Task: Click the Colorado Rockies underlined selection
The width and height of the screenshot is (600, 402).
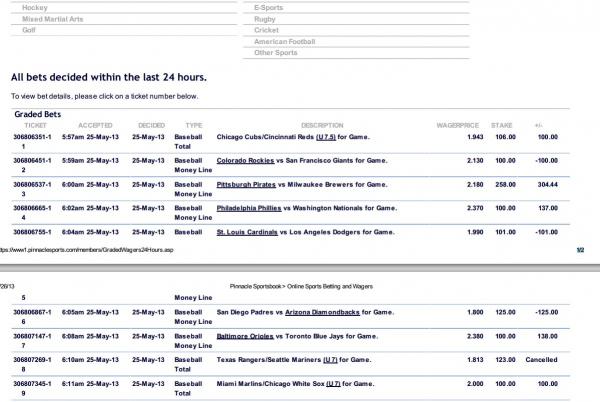Action: click(x=248, y=160)
